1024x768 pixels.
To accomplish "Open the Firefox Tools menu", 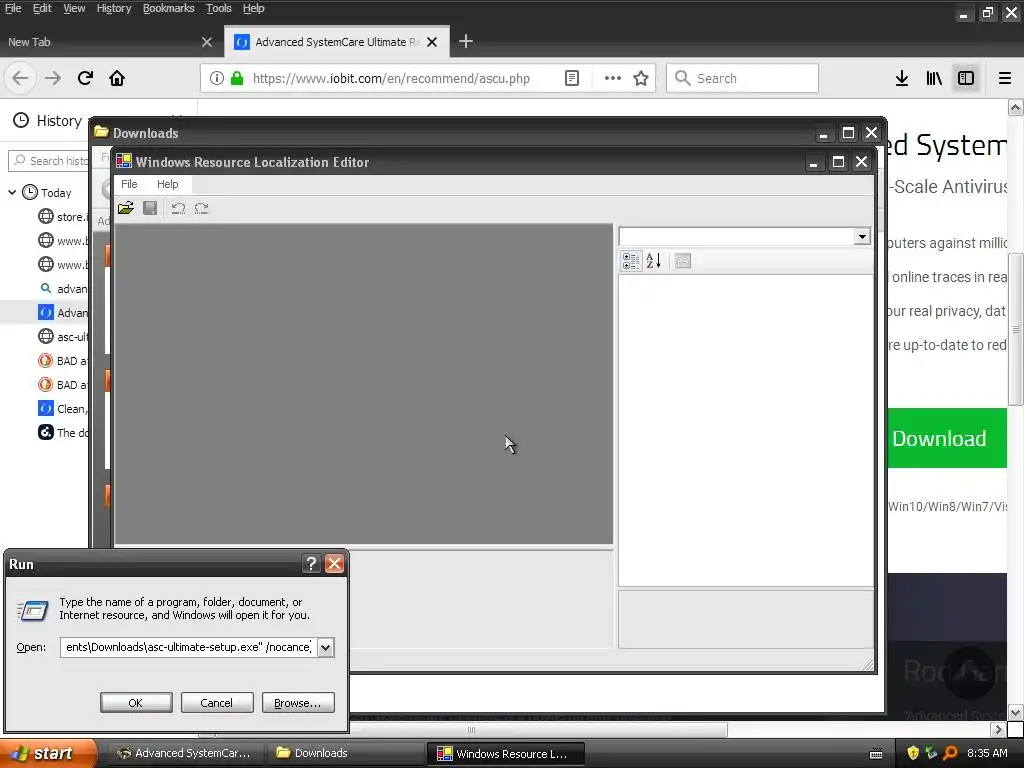I will (x=219, y=8).
